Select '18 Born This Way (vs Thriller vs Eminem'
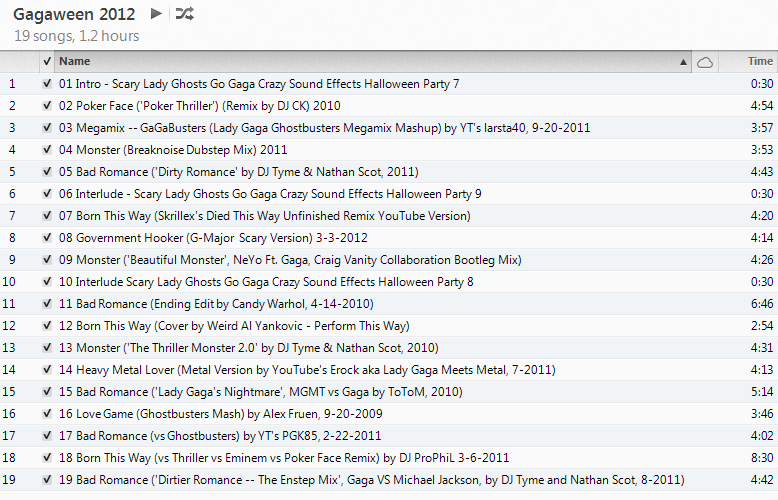Screen dimensions: 778x500 [x=284, y=458]
